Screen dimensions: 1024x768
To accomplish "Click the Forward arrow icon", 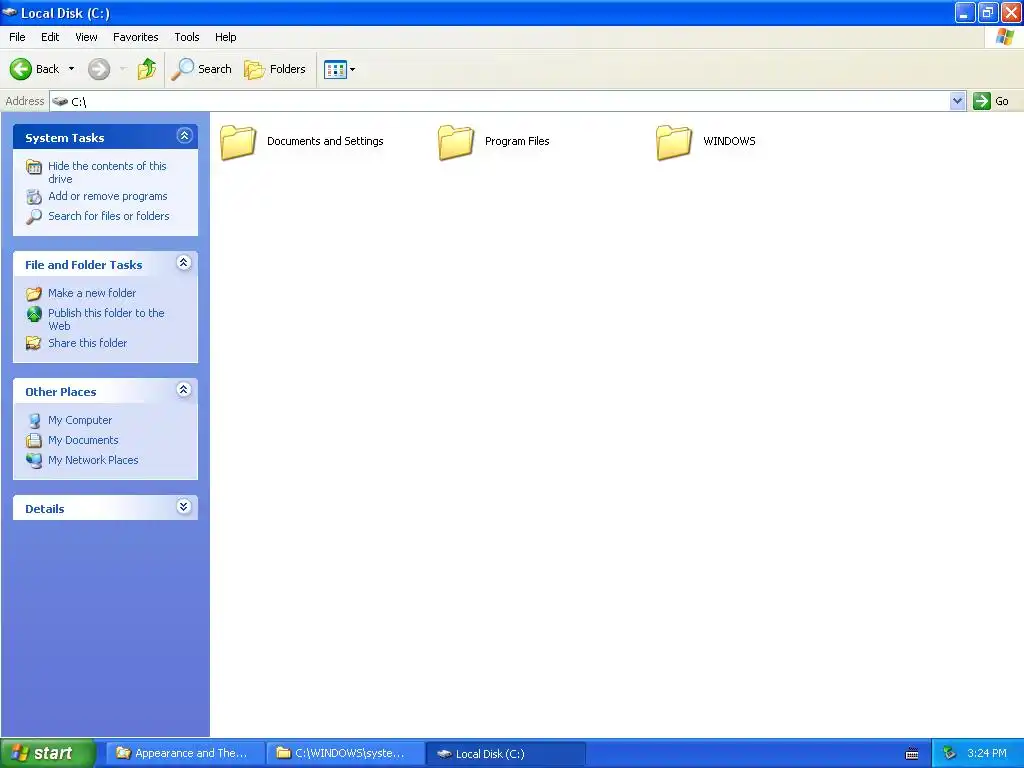I will (99, 69).
